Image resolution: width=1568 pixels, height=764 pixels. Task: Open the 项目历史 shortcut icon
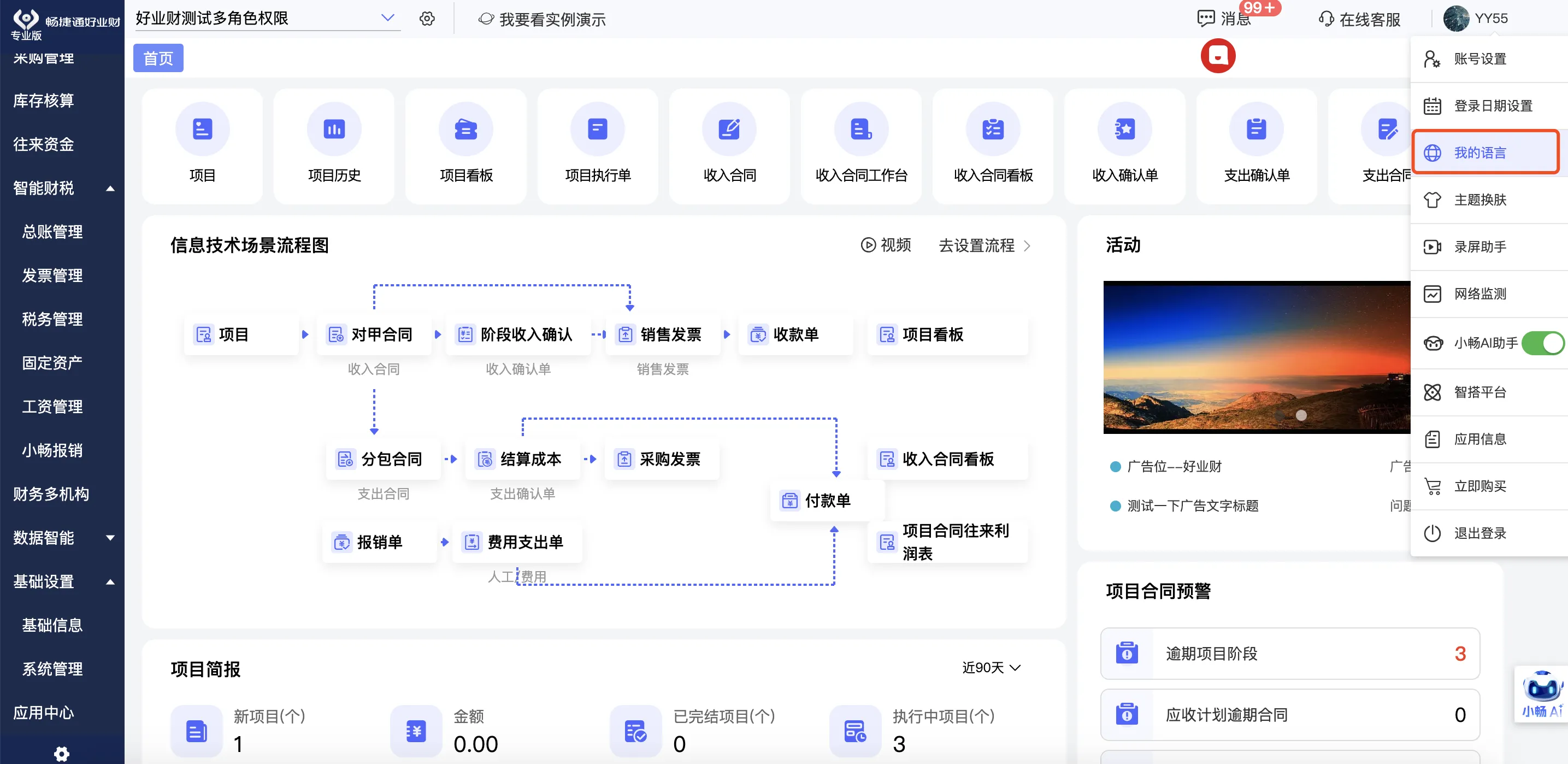point(334,129)
